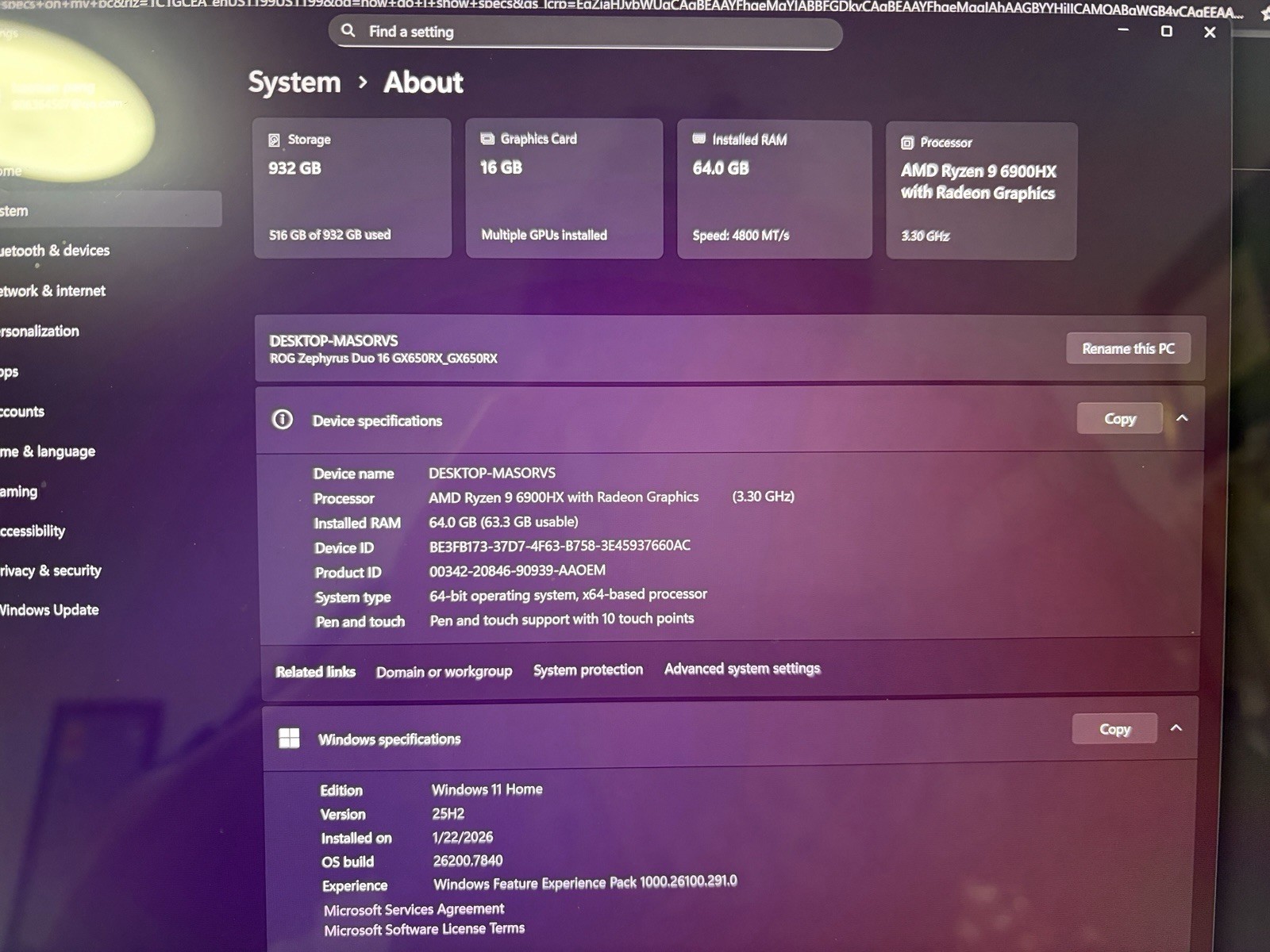
Task: Focus the Find a setting box
Action: point(585,33)
